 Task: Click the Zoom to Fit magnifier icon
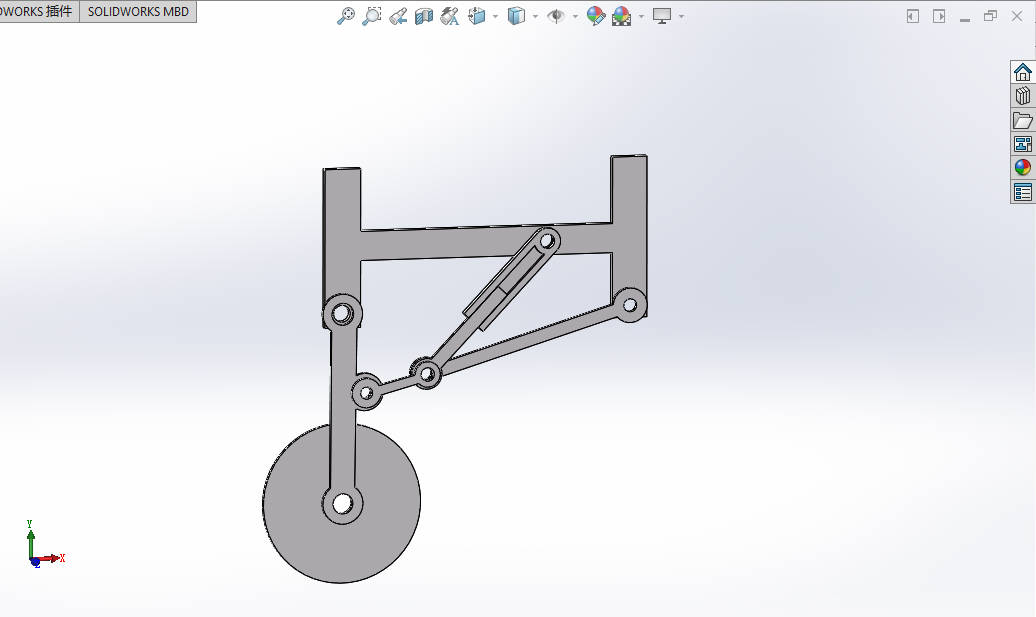click(346, 16)
